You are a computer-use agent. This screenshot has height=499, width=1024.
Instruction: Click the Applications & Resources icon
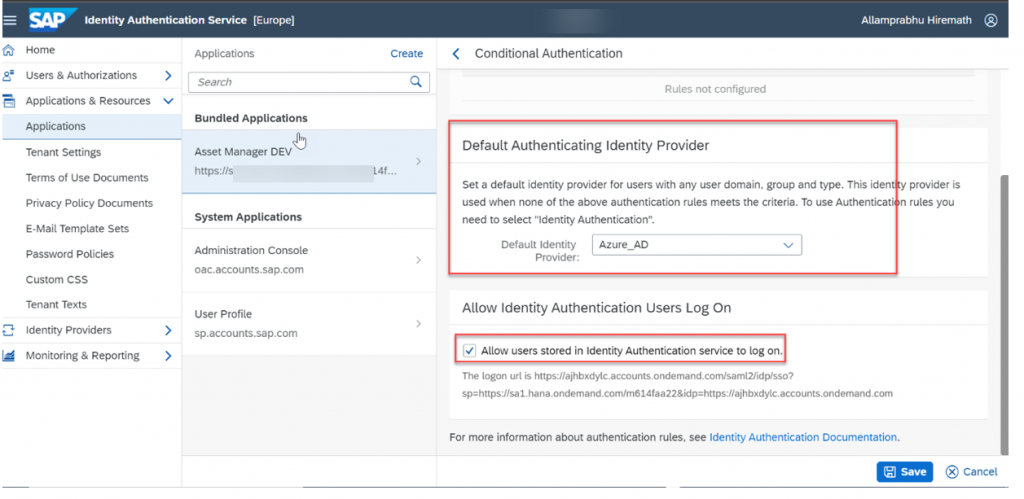point(9,101)
